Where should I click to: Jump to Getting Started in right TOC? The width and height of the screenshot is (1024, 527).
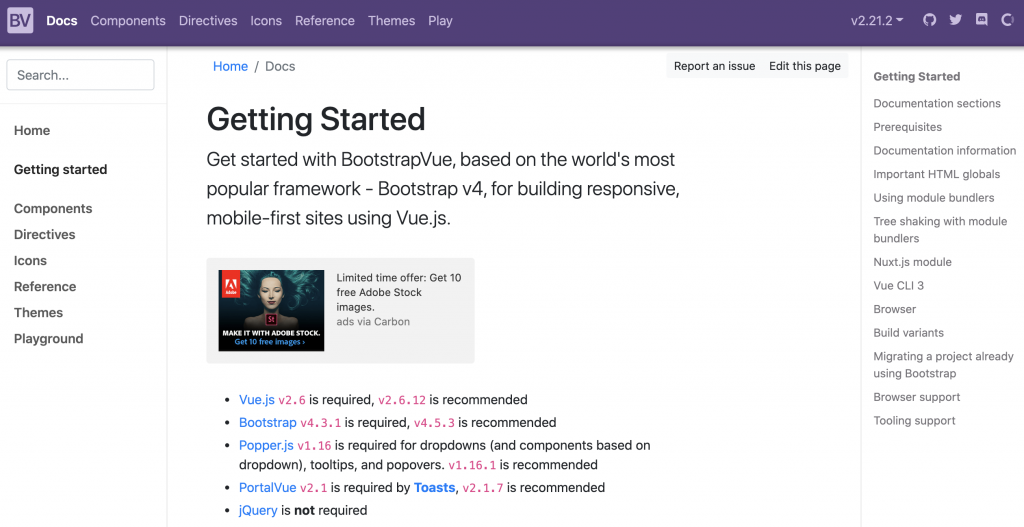[916, 76]
